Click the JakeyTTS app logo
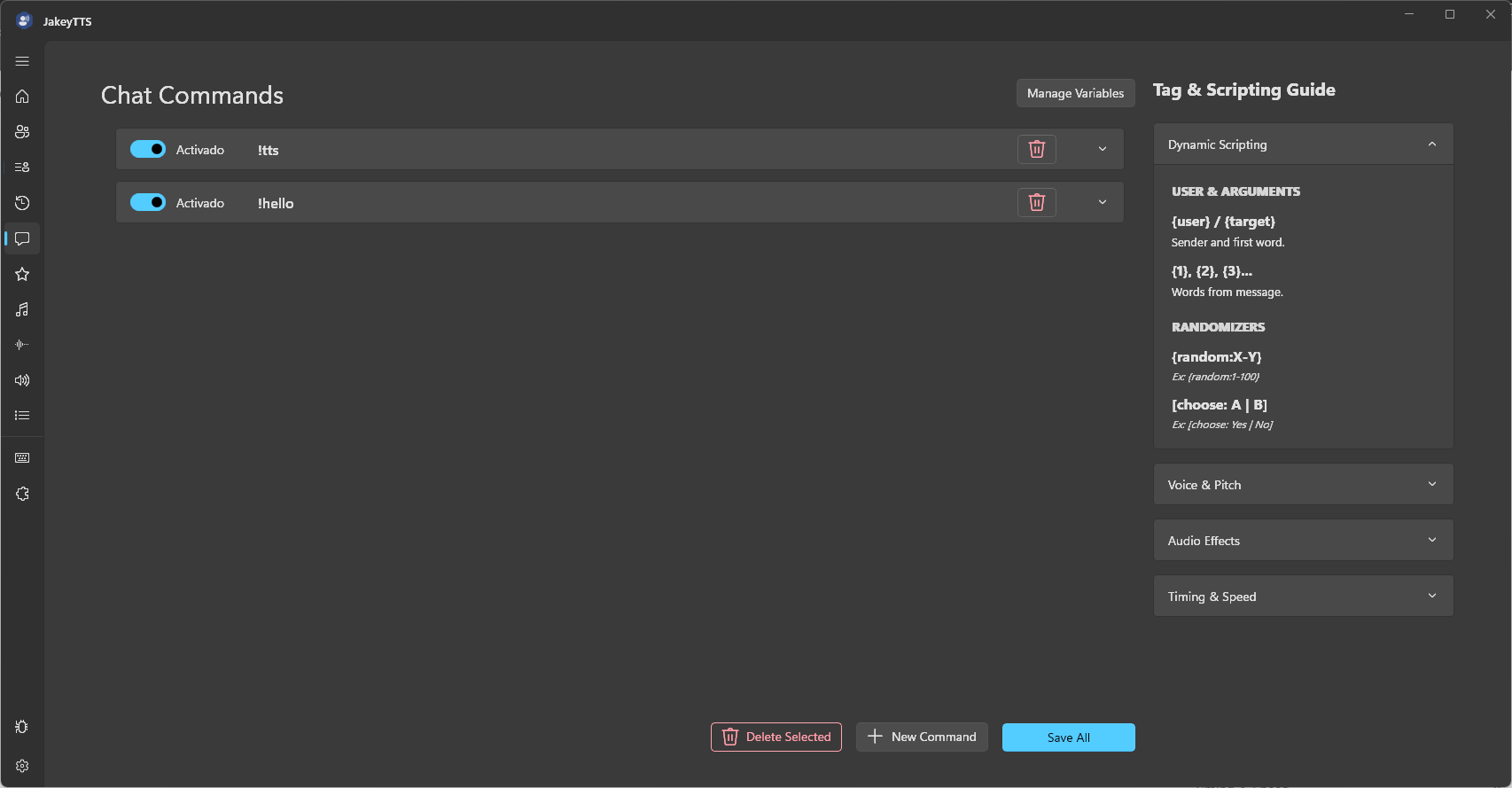This screenshot has width=1512, height=788. [x=24, y=20]
